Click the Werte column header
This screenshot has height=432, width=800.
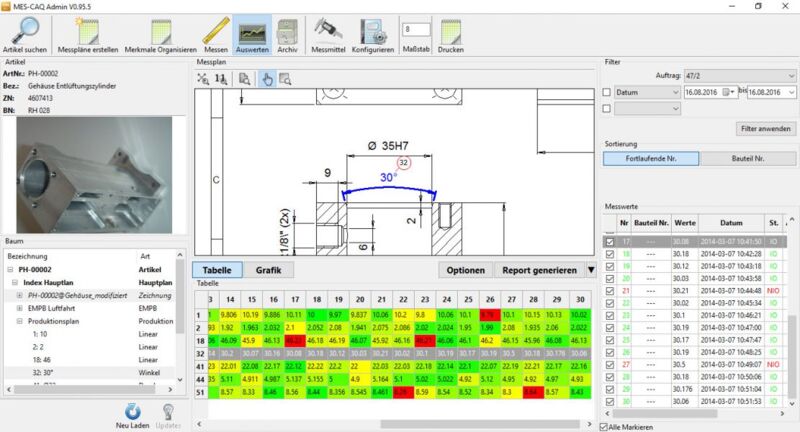[x=685, y=223]
